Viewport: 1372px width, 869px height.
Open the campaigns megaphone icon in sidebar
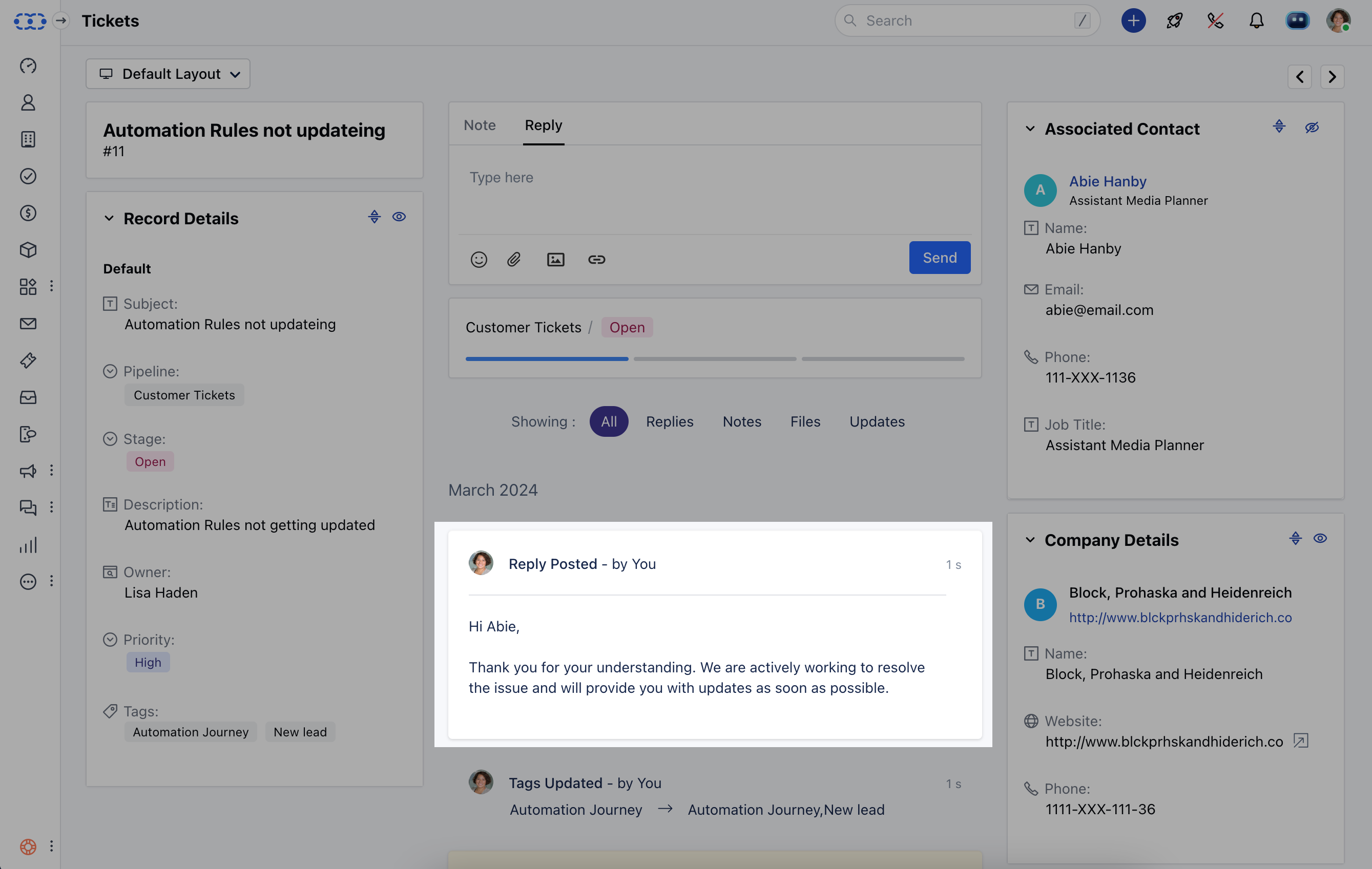pyautogui.click(x=28, y=471)
